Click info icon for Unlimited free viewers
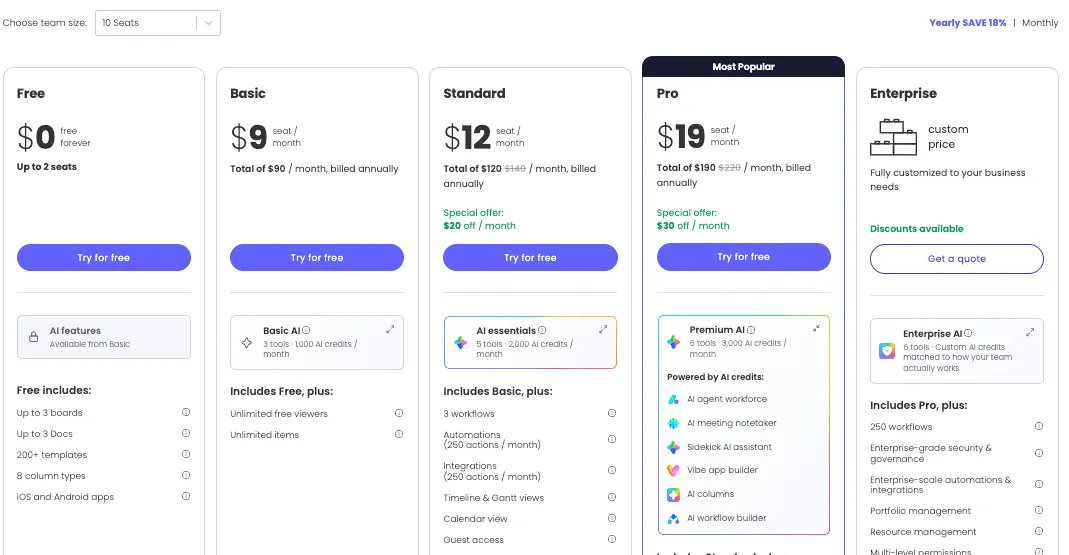The height and width of the screenshot is (555, 1069). pos(399,412)
